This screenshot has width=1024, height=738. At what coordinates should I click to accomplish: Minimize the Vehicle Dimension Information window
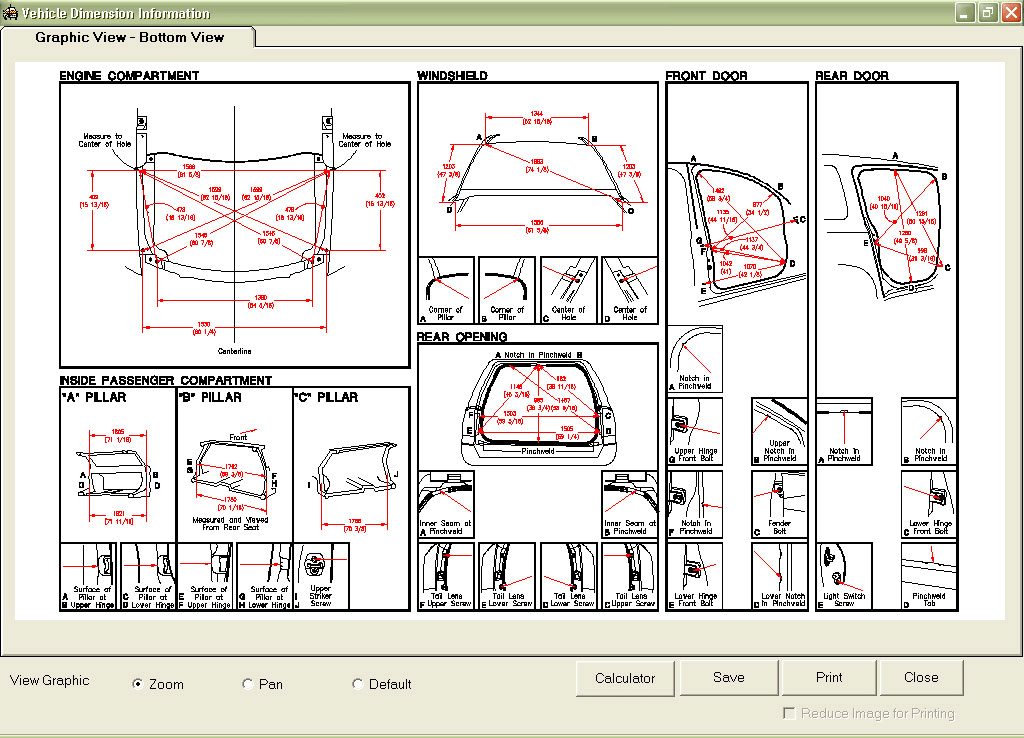965,12
